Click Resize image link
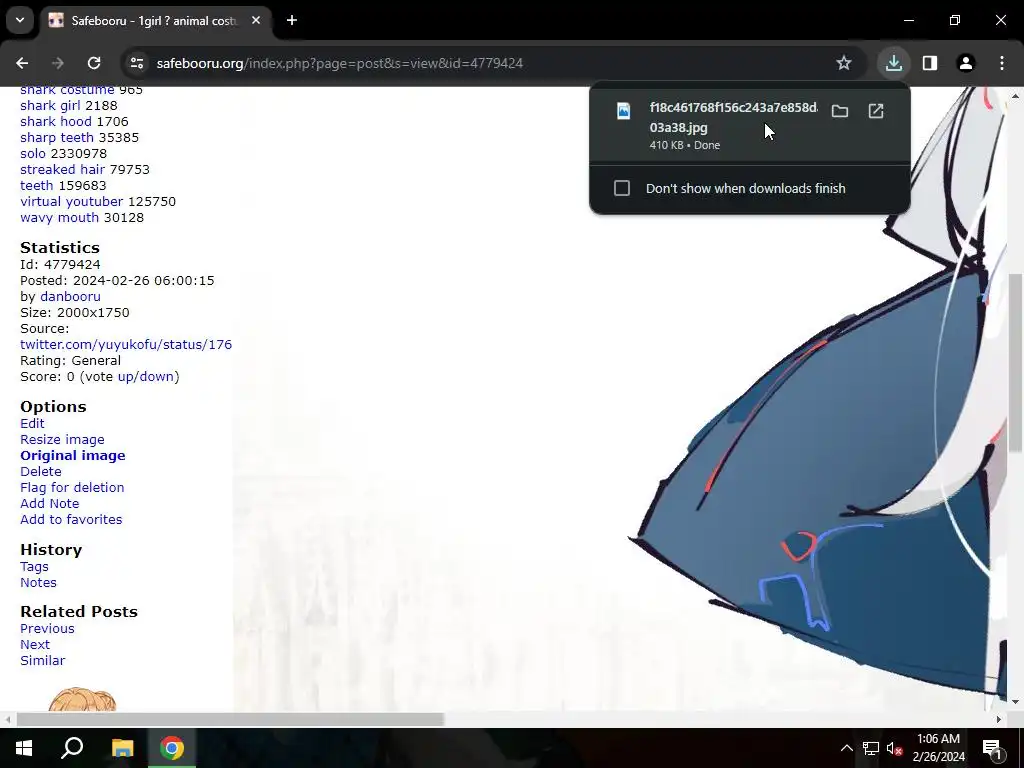1024x768 pixels. pyautogui.click(x=62, y=440)
